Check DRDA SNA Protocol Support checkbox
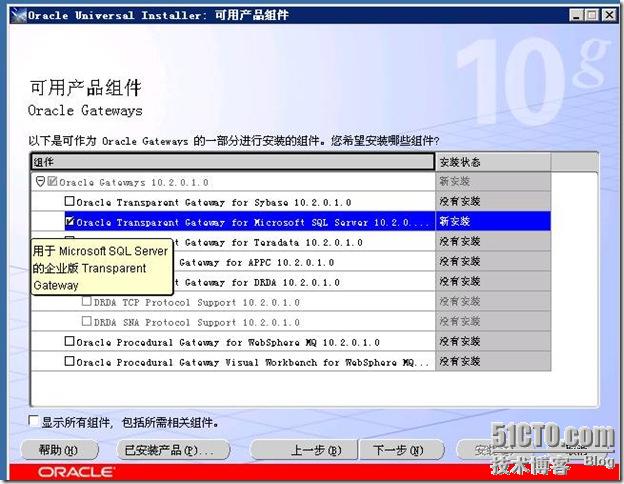Viewport: 624px width, 484px height. coord(86,321)
